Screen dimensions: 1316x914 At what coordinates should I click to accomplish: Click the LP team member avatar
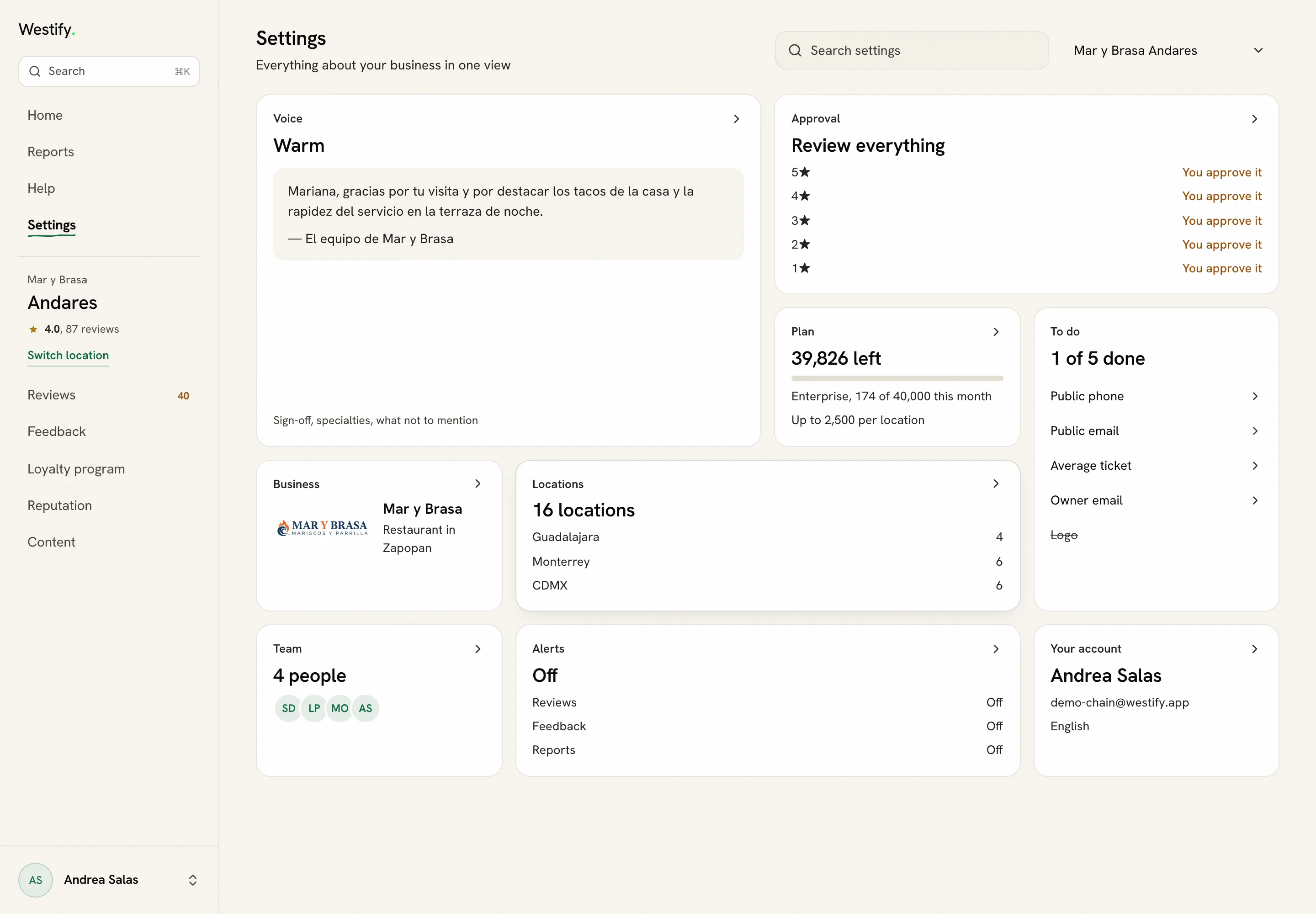coord(314,708)
